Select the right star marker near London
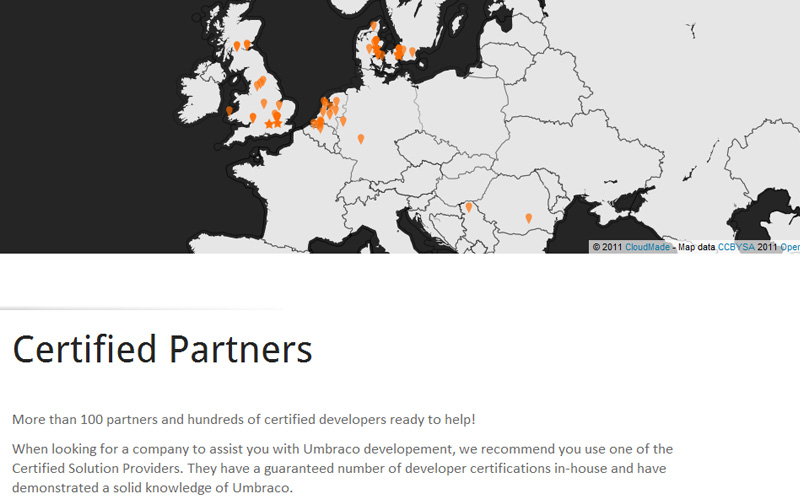The image size is (800, 500). click(x=278, y=123)
